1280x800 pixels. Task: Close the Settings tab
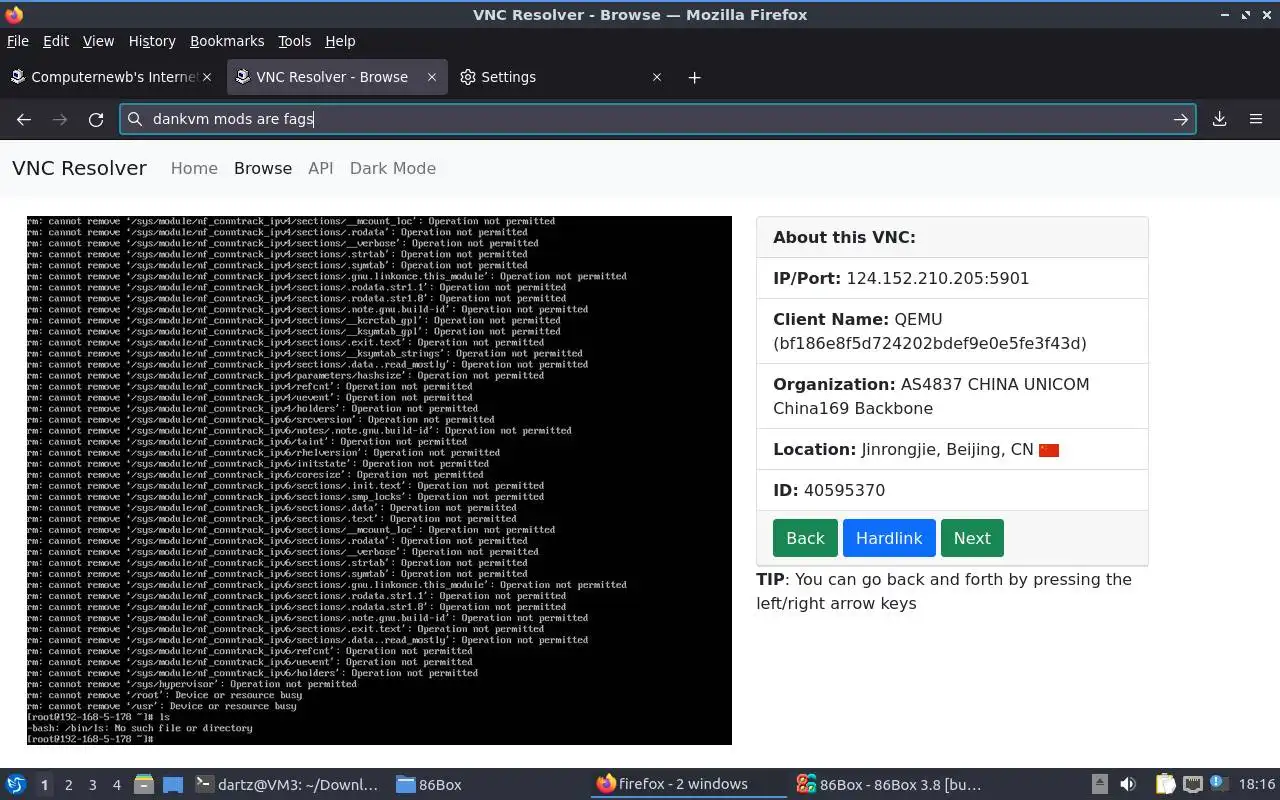coord(657,77)
